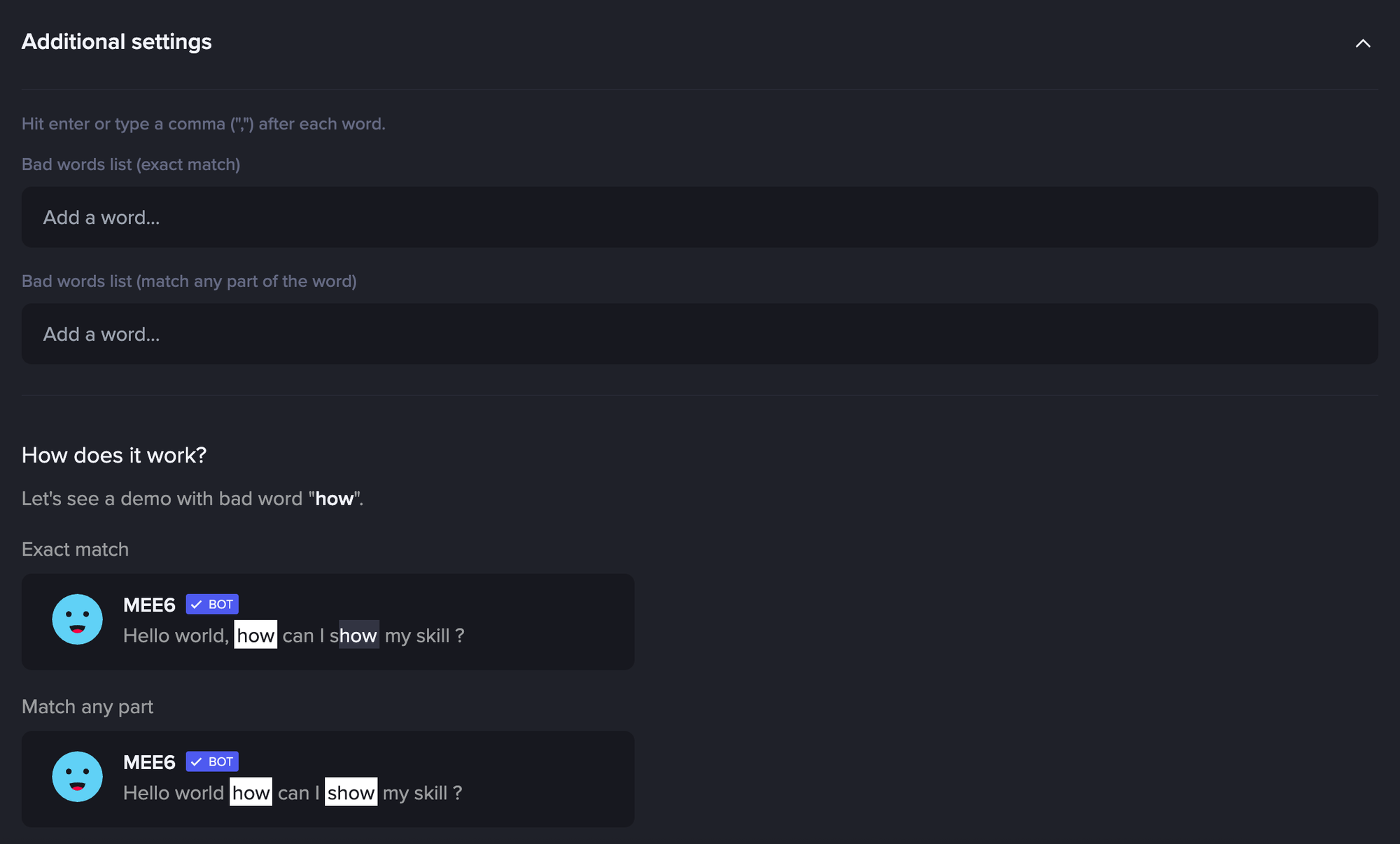Click the "match any part of the word" label

pos(189,281)
